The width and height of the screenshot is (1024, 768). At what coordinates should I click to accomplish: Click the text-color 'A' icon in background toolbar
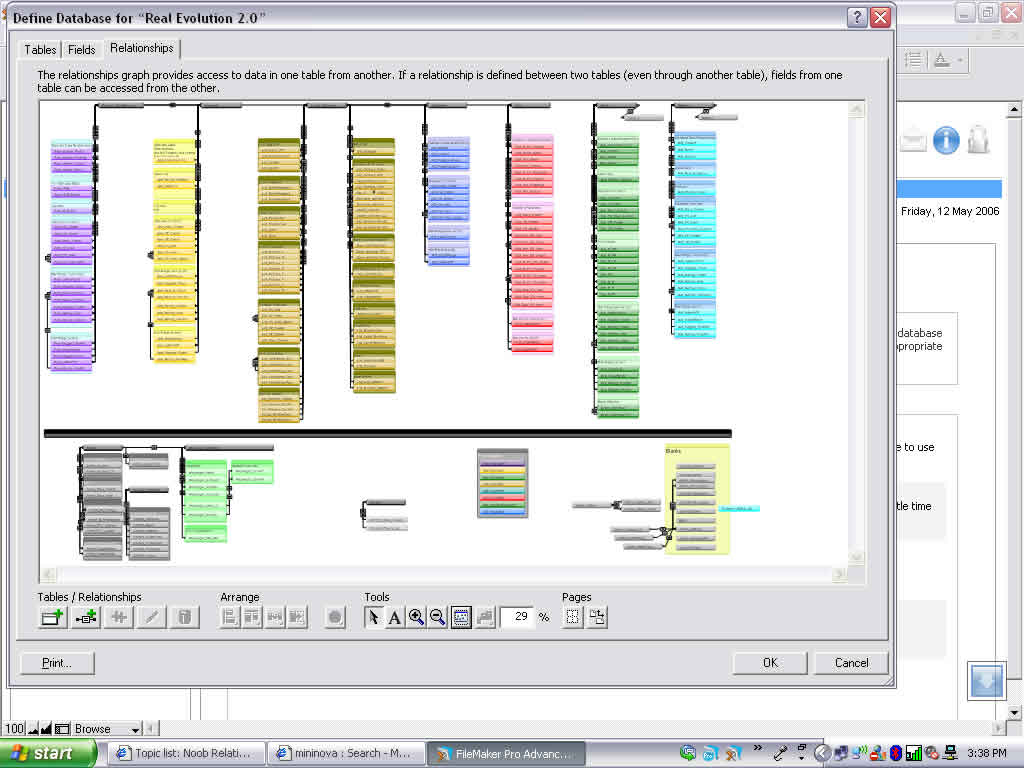tap(941, 60)
